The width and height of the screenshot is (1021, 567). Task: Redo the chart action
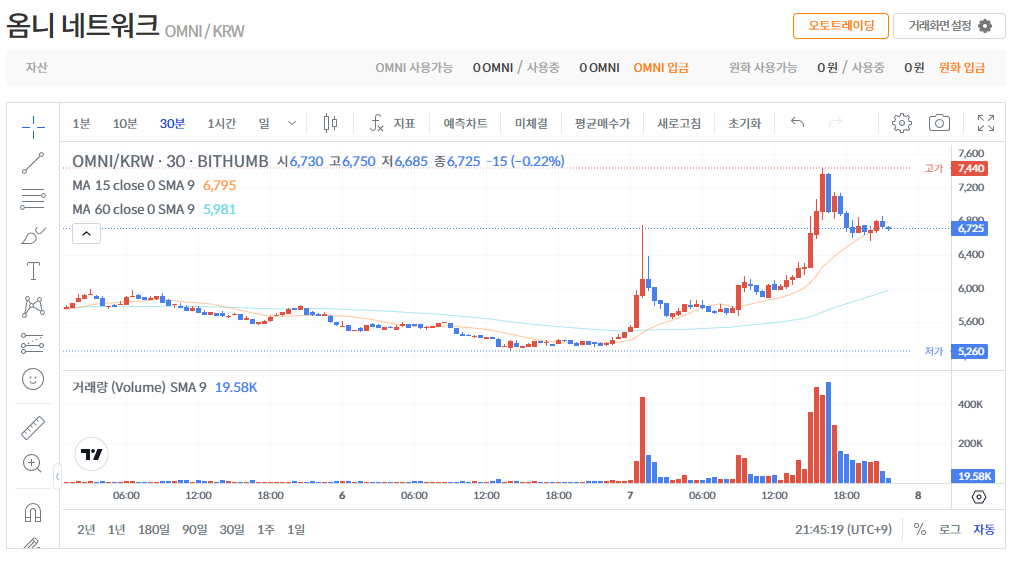pos(835,122)
